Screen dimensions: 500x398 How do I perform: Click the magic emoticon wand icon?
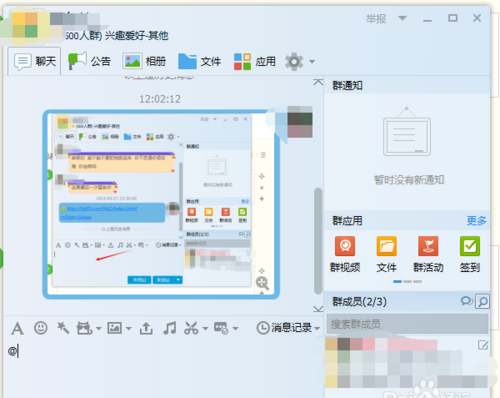coord(63,328)
